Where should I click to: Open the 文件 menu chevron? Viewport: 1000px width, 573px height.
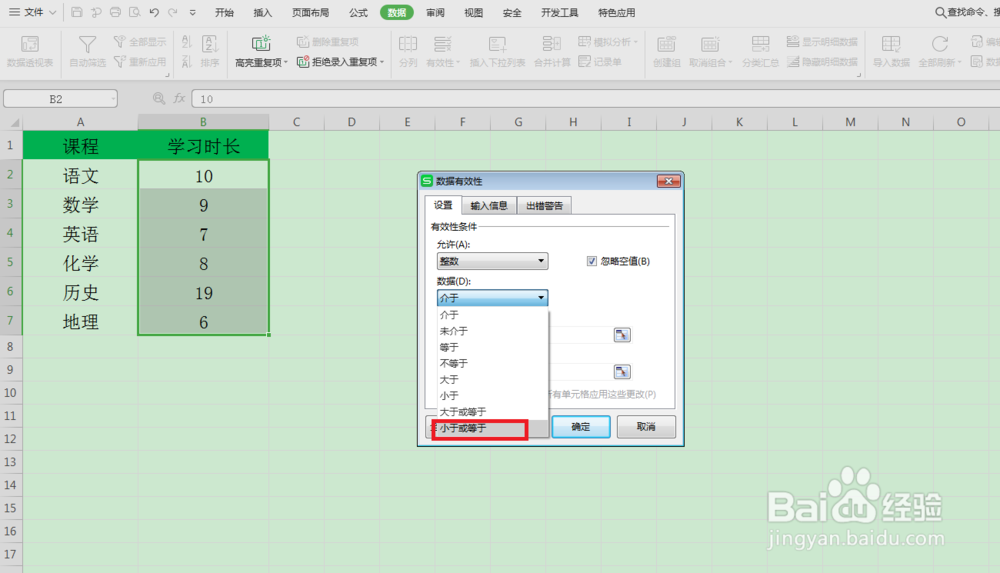pos(53,12)
